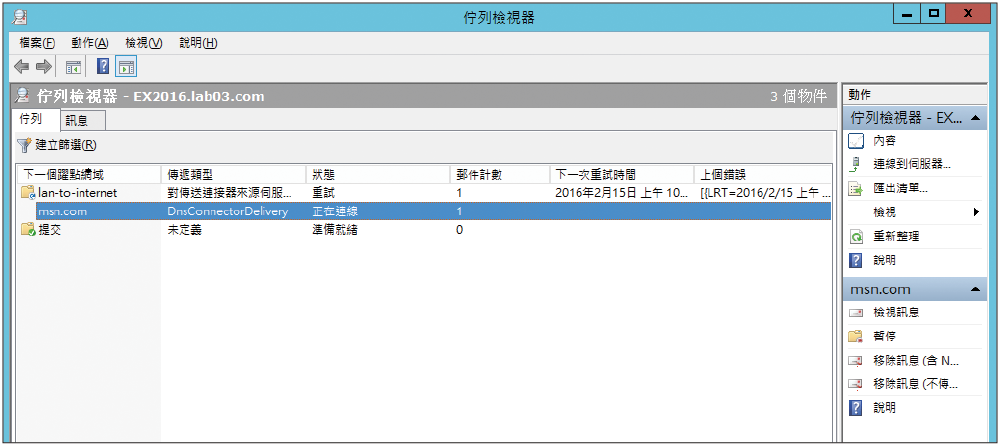Image resolution: width=1001 pixels, height=446 pixels.
Task: Click 匯出清單... in the actions pane
Action: coord(900,188)
